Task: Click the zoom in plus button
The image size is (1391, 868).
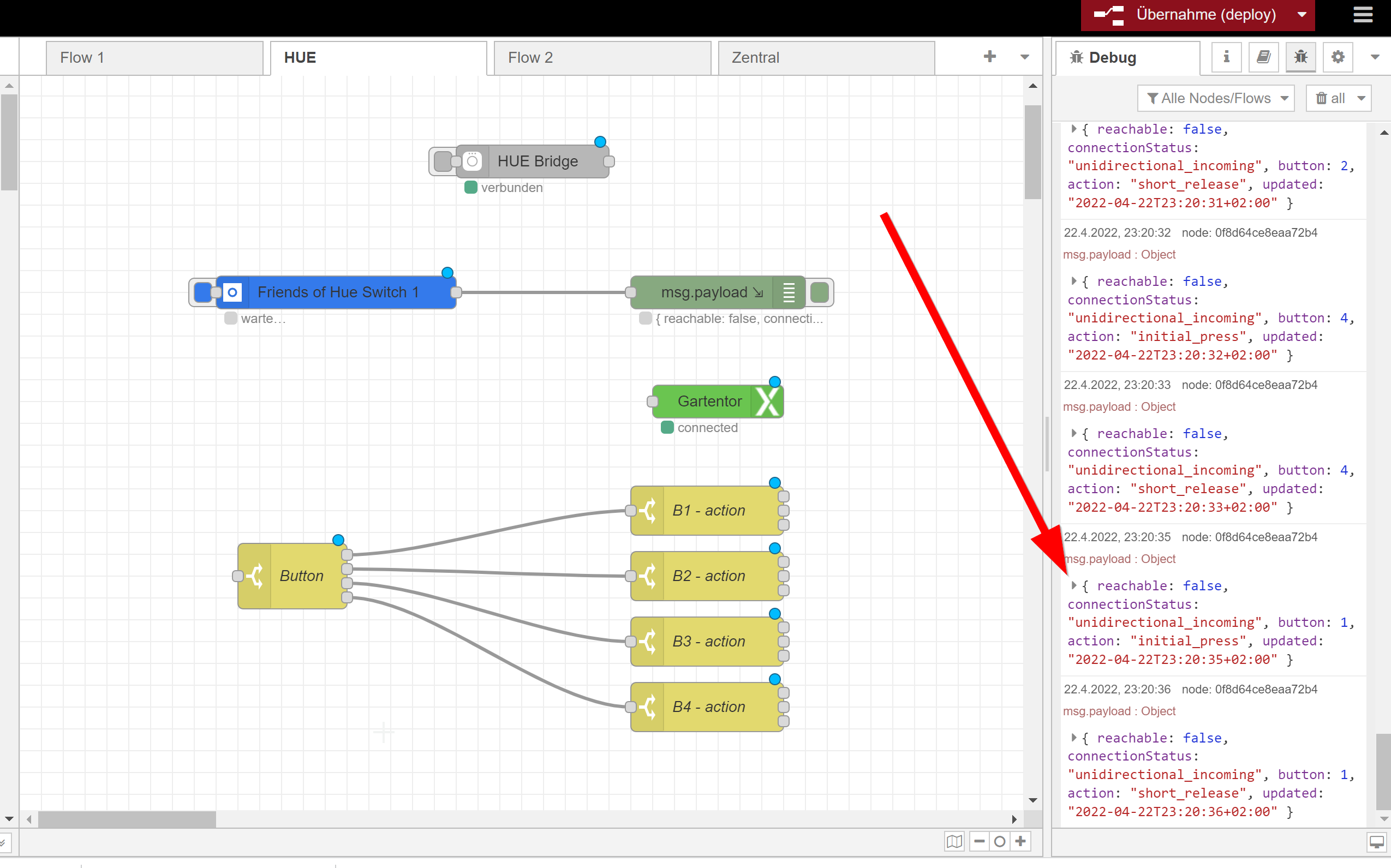Action: coord(1020,842)
